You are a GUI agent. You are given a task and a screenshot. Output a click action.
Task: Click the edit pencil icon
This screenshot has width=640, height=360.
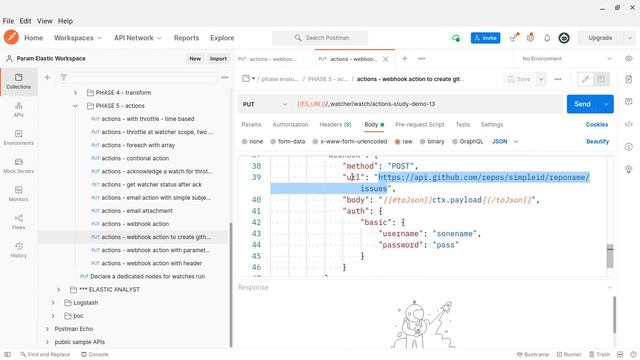point(585,79)
